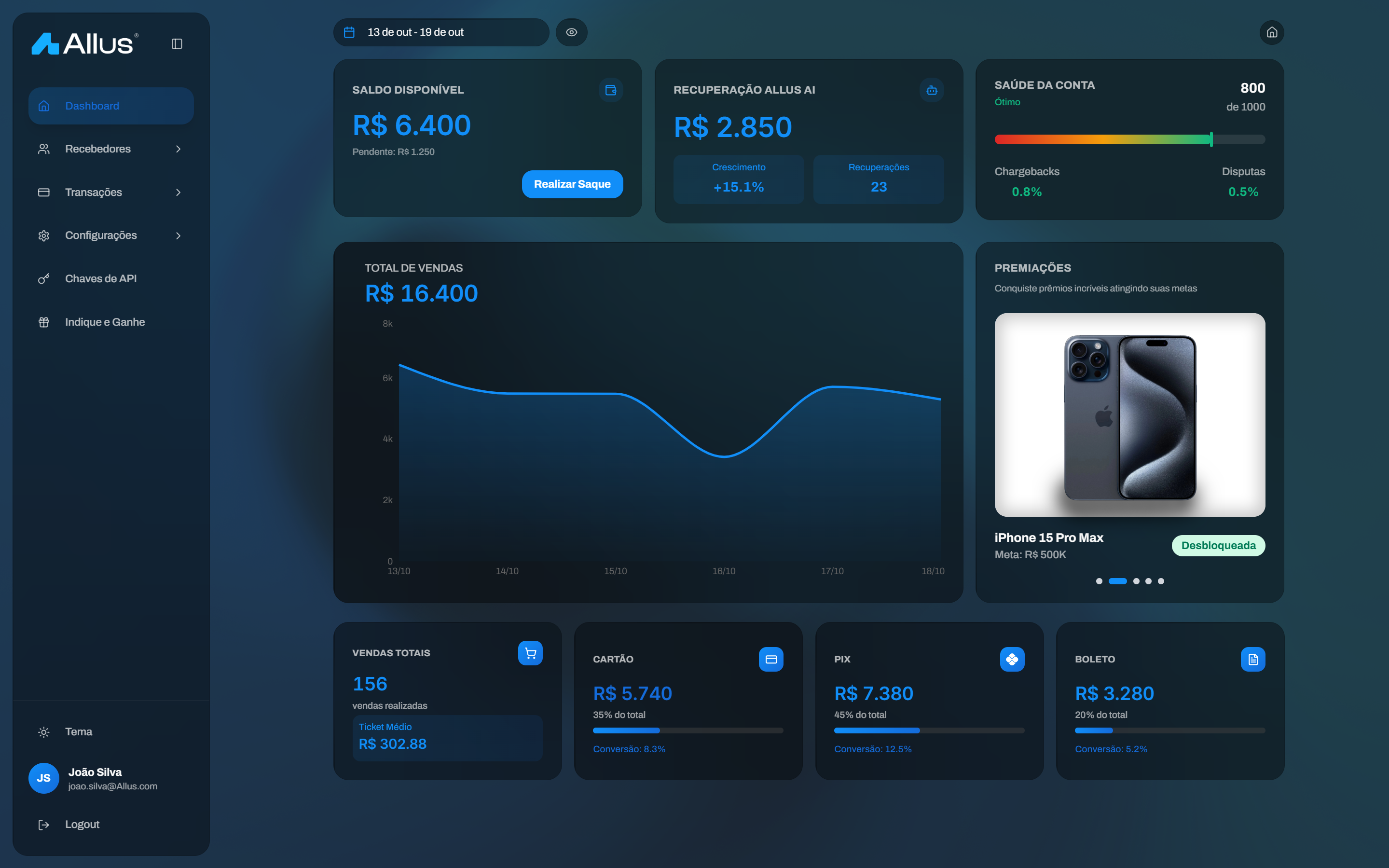Image resolution: width=1389 pixels, height=868 pixels.
Task: Expand the Configurações submenu chevron
Action: pos(178,236)
